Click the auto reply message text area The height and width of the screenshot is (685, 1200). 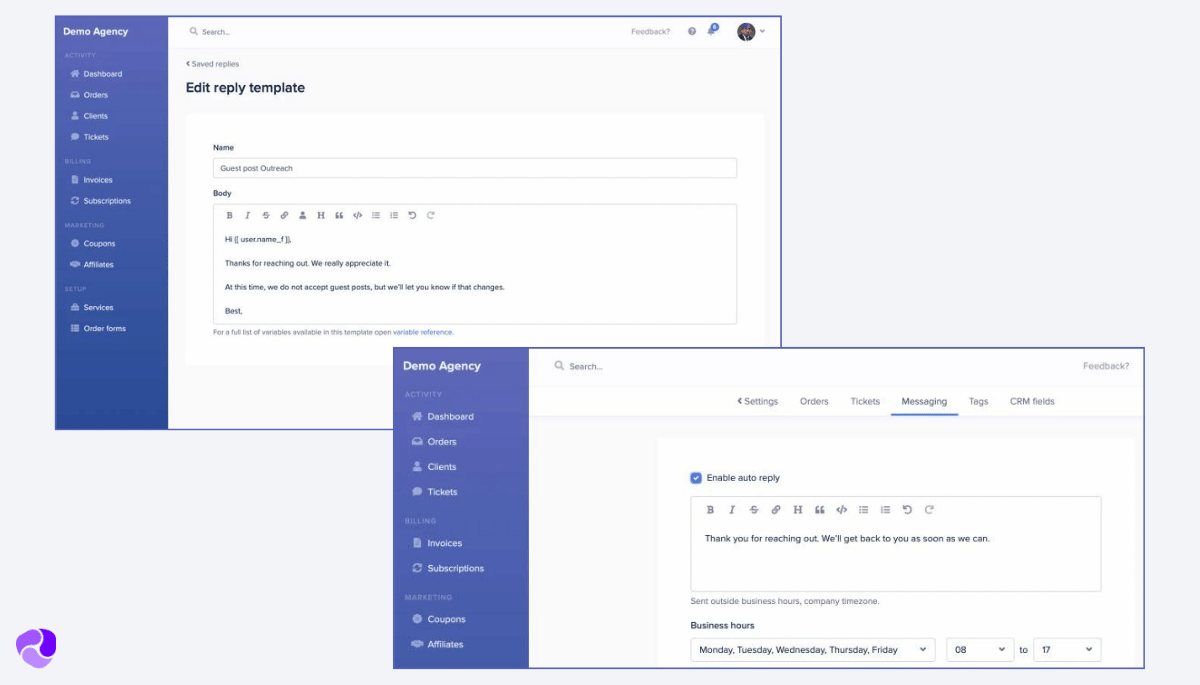click(896, 544)
